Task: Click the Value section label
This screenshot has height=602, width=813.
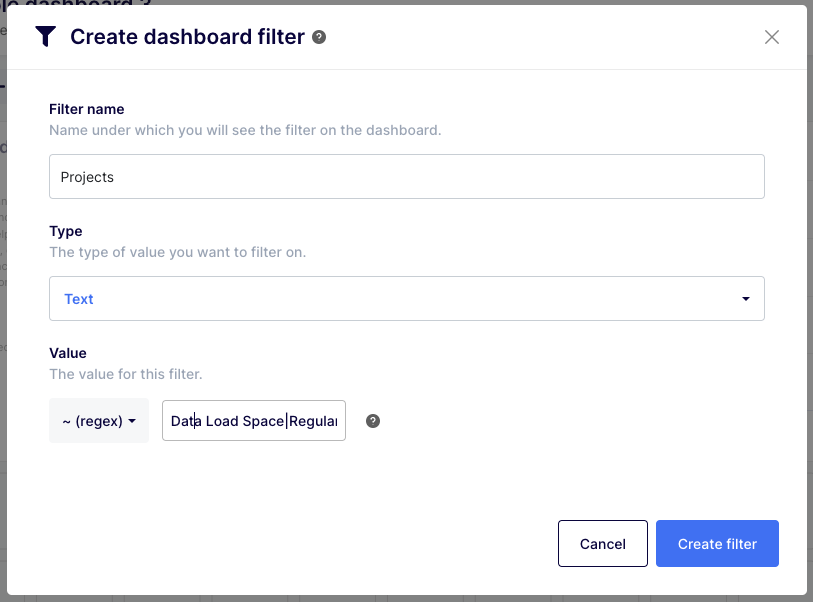Action: [x=67, y=353]
